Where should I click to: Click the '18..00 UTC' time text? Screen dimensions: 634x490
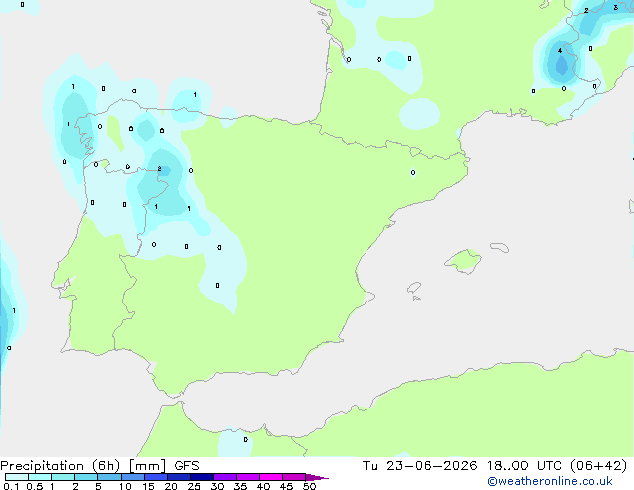524,466
